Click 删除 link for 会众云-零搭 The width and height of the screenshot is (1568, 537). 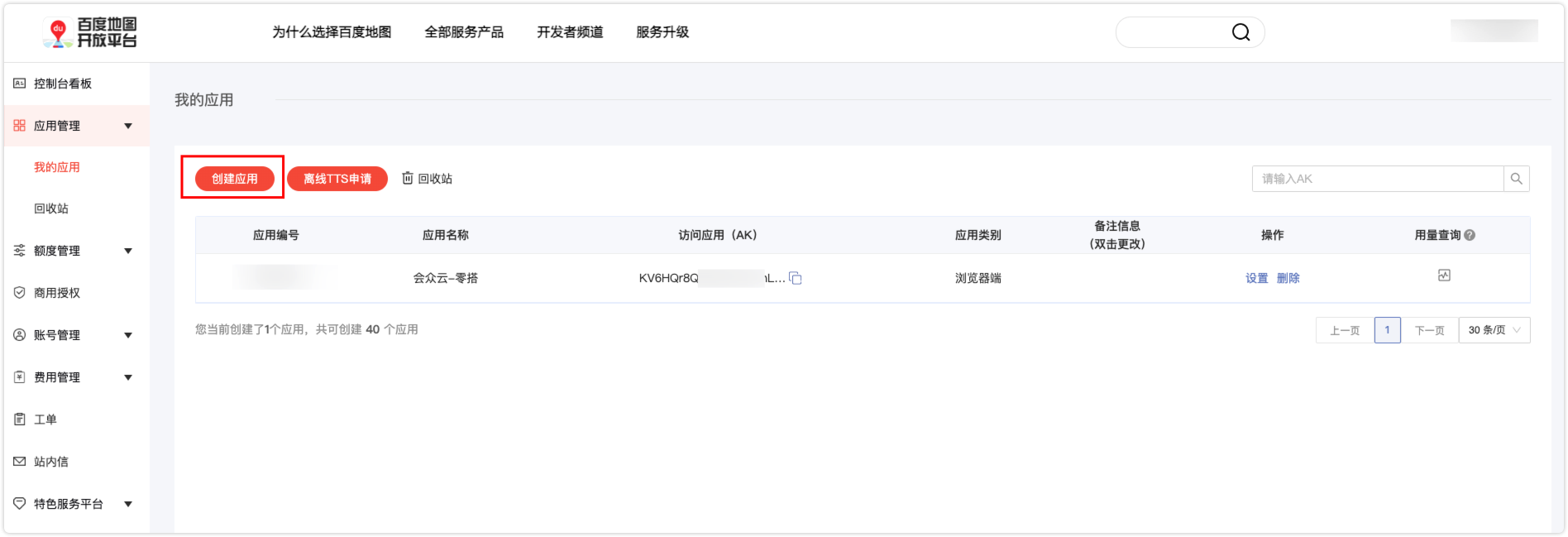[x=1288, y=278]
